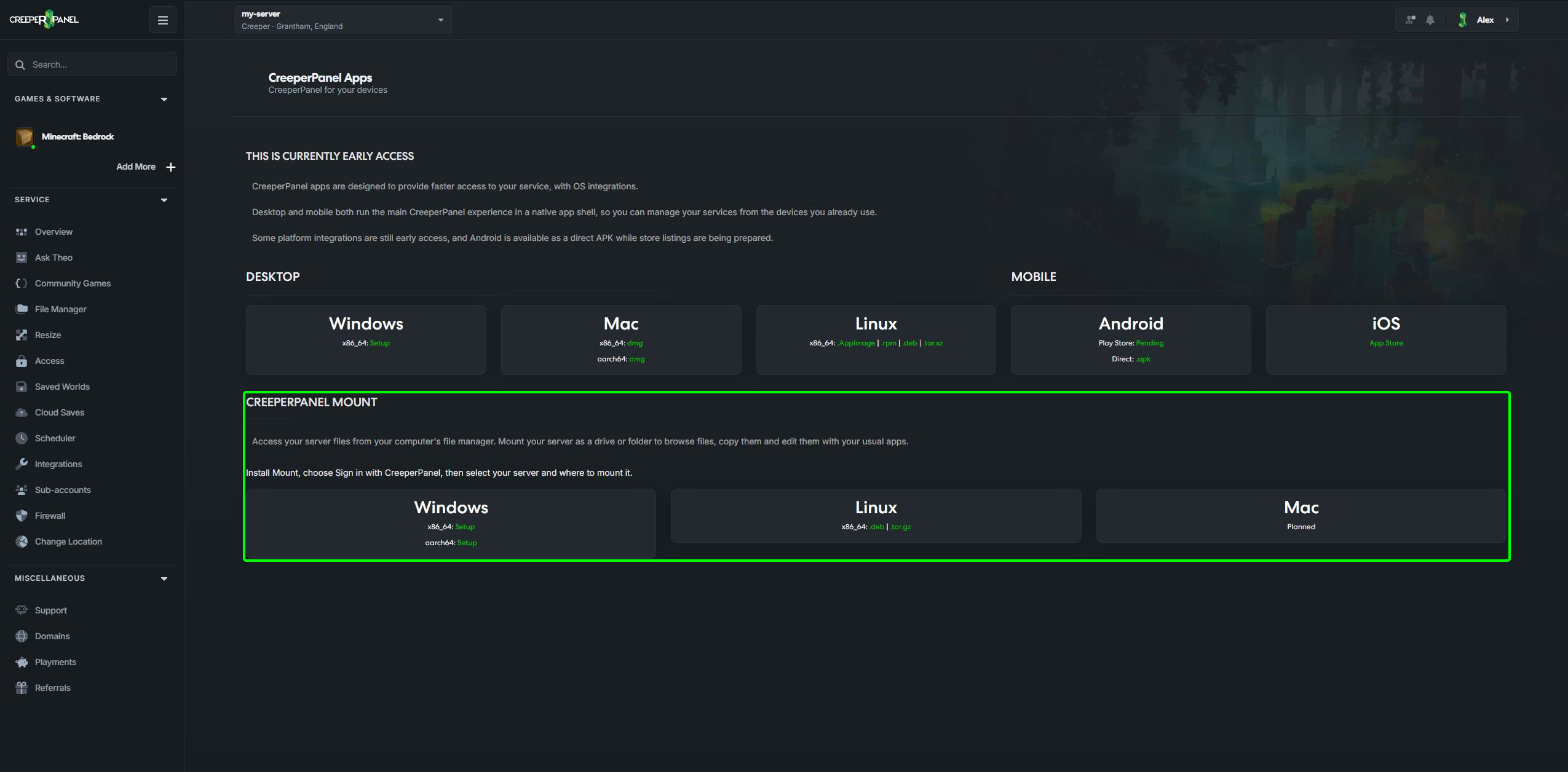Collapse the Miscellaneous section arrow
The height and width of the screenshot is (772, 1568).
tap(164, 578)
